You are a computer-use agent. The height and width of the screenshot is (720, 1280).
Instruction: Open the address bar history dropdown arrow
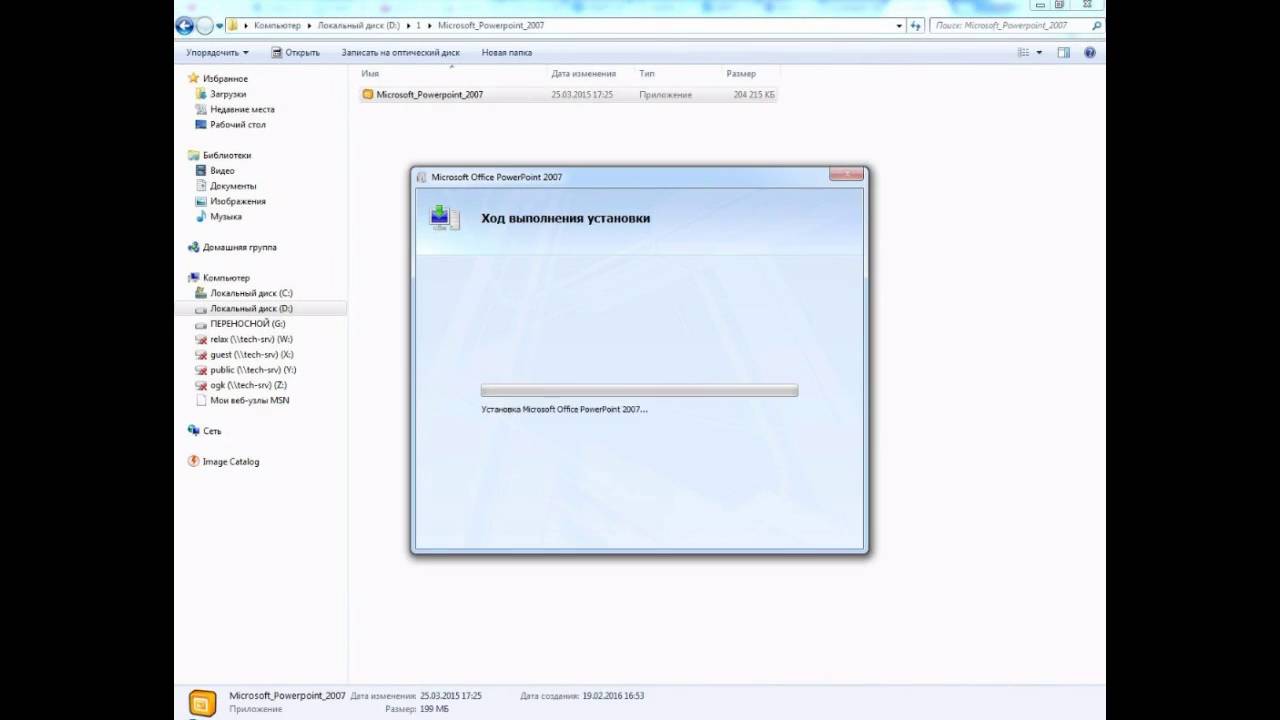[898, 25]
